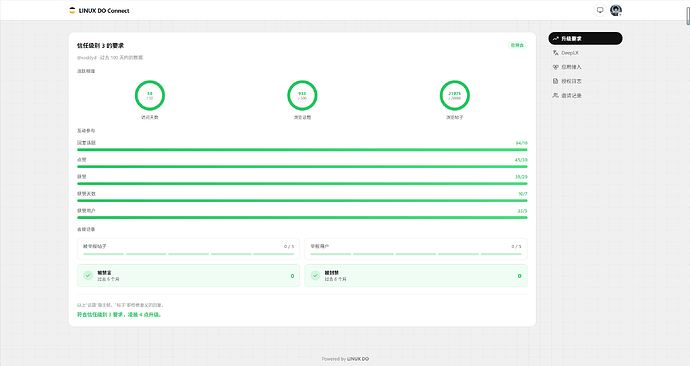The width and height of the screenshot is (690, 366).
Task: Click the 获赞用户 33/5 progress bar
Action: (x=302, y=217)
